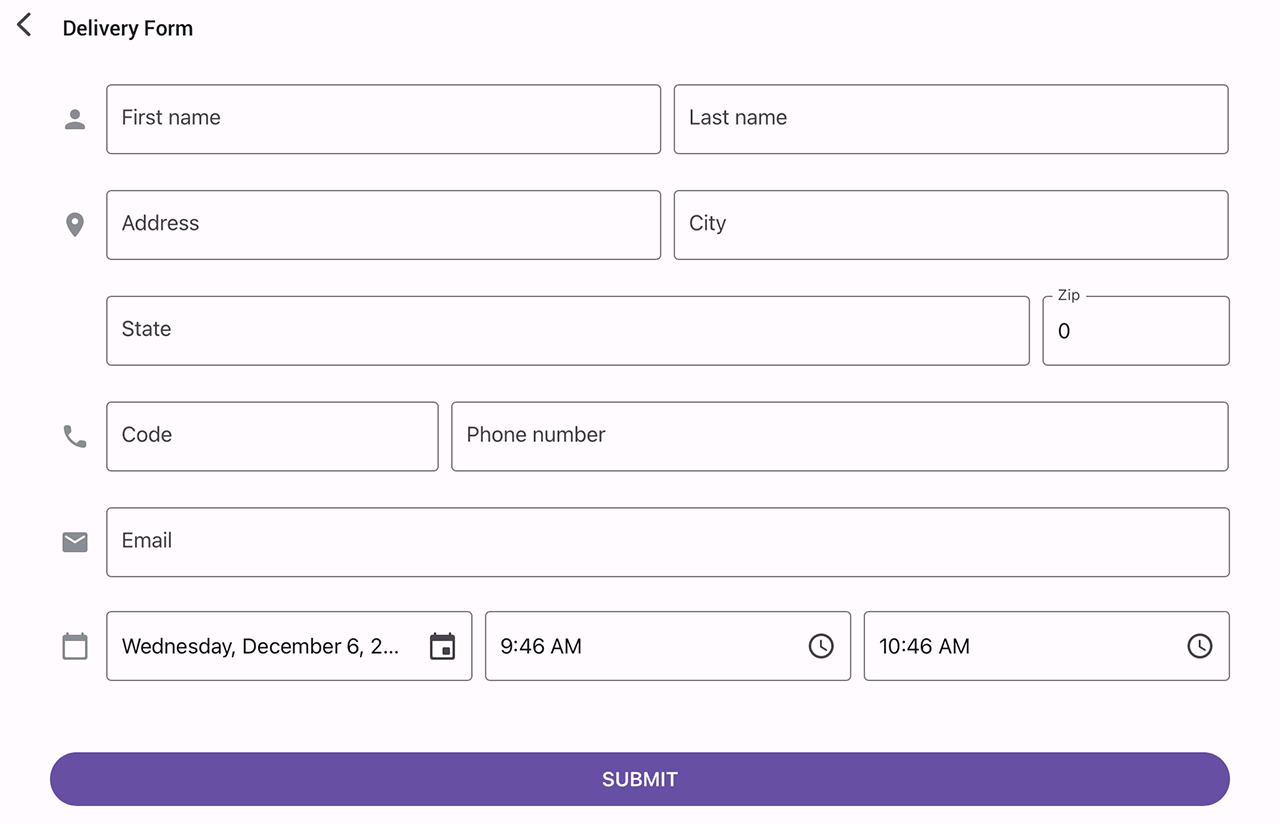The width and height of the screenshot is (1280, 824).
Task: Open the clock picker for 10:46 AM
Action: click(x=1200, y=646)
